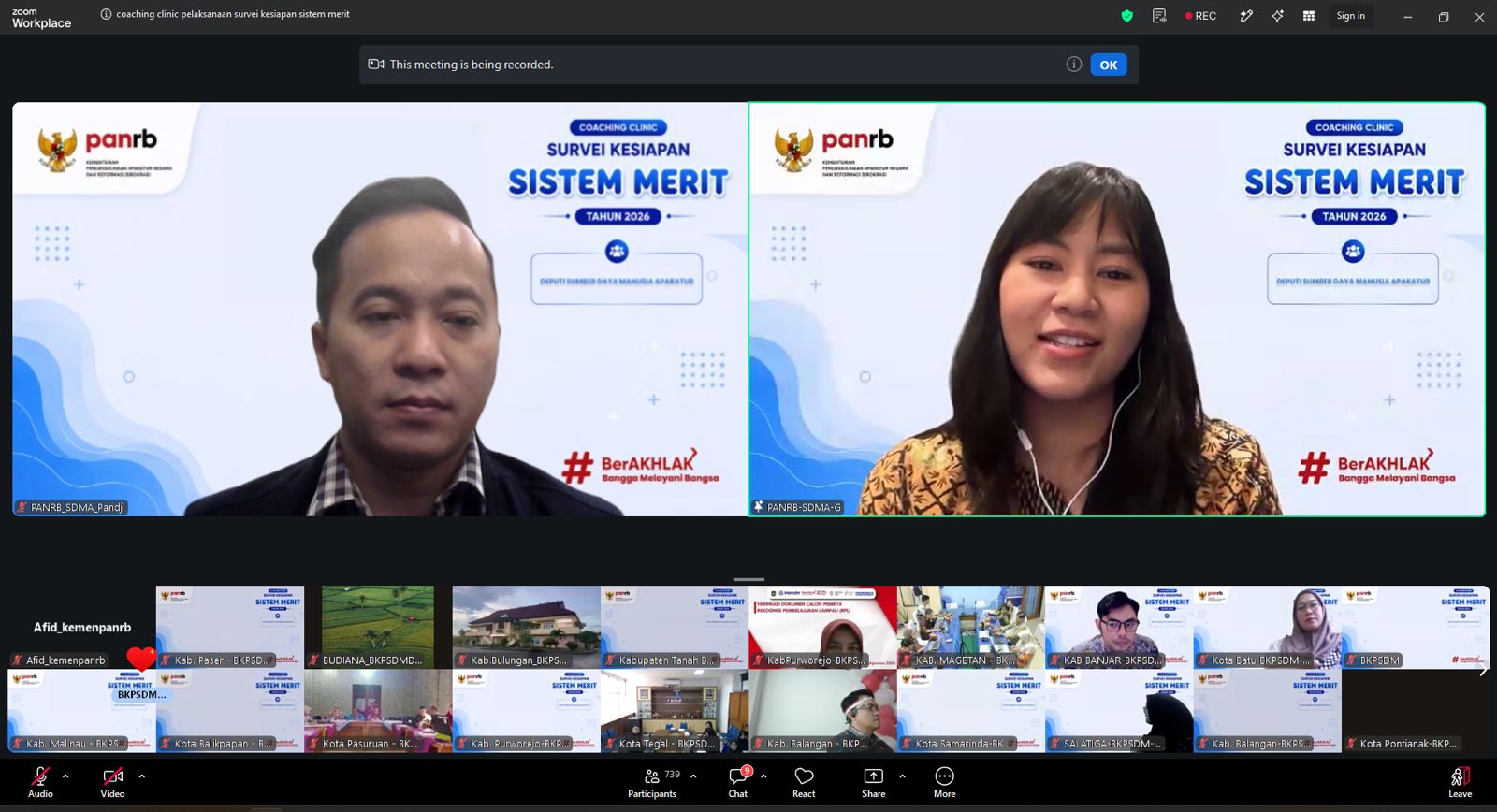The width and height of the screenshot is (1497, 812).
Task: Dismiss recording notice with OK
Action: click(1109, 65)
